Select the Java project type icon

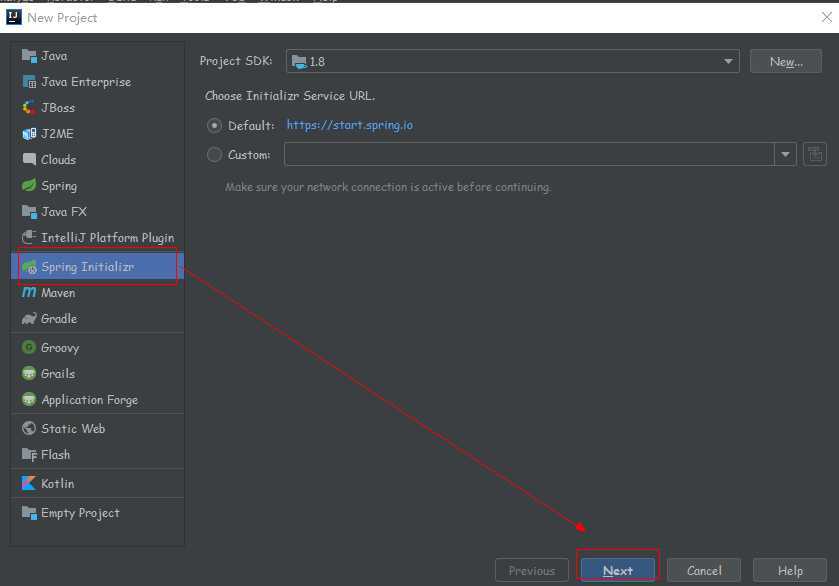(29, 56)
